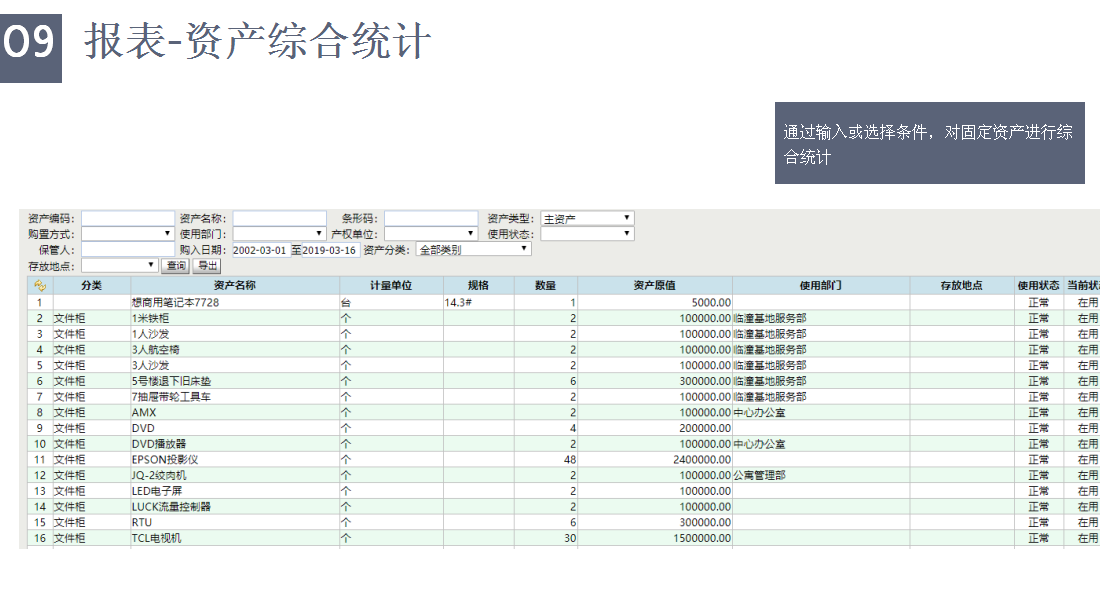This screenshot has height=590, width=1100.
Task: Open the 使用部门 dropdown
Action: tap(279, 234)
